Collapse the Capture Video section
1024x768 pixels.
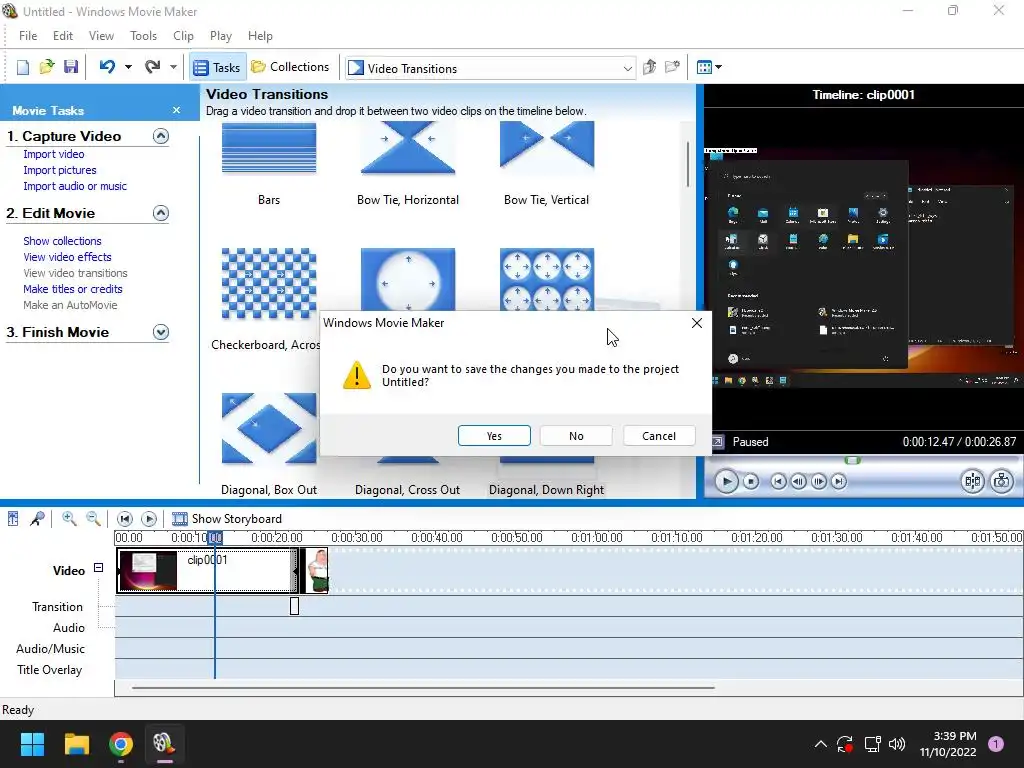(x=161, y=136)
